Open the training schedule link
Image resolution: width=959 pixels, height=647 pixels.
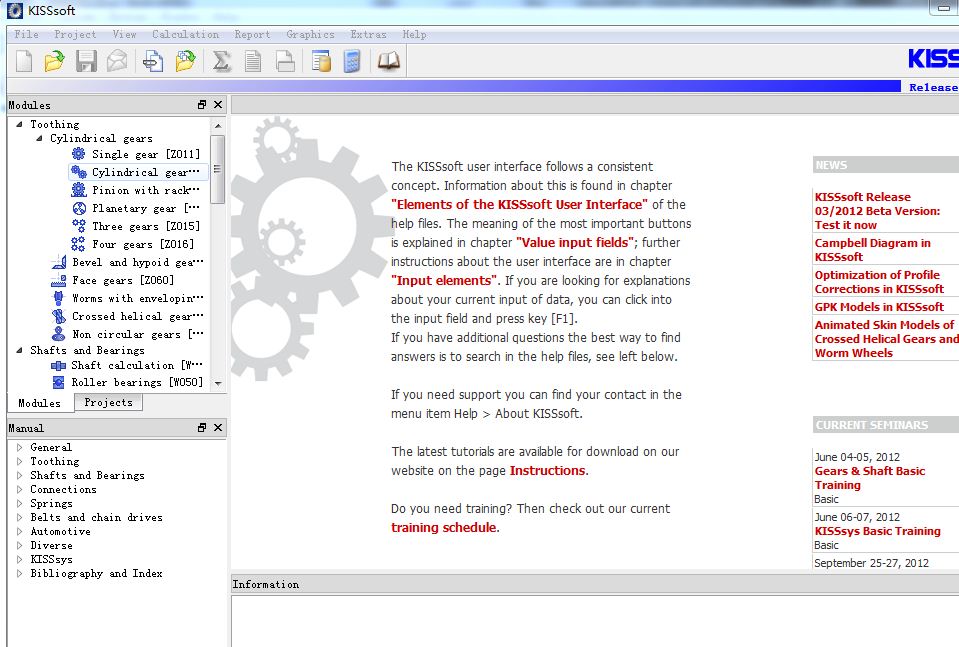click(444, 527)
